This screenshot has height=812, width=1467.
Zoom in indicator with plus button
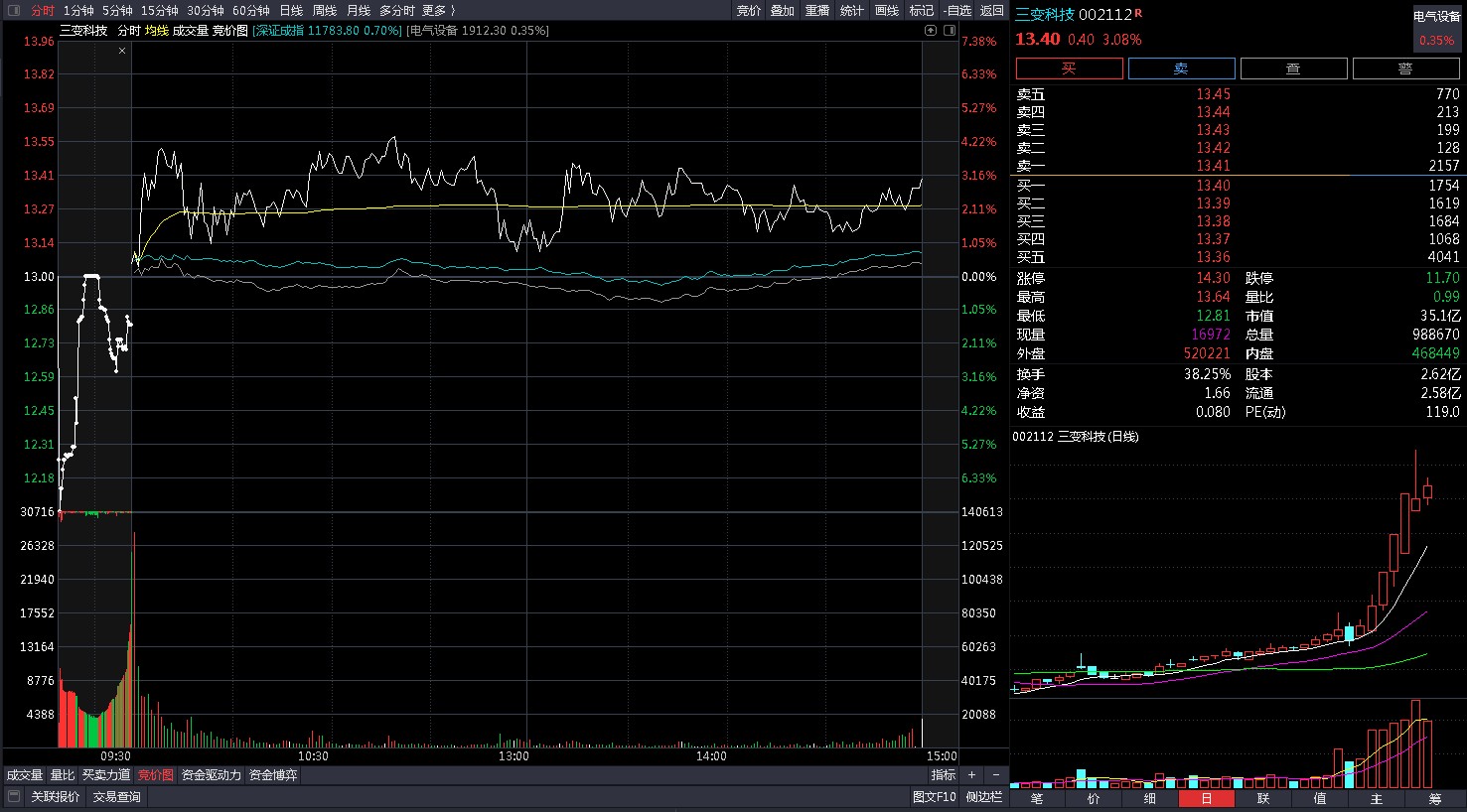tap(971, 775)
